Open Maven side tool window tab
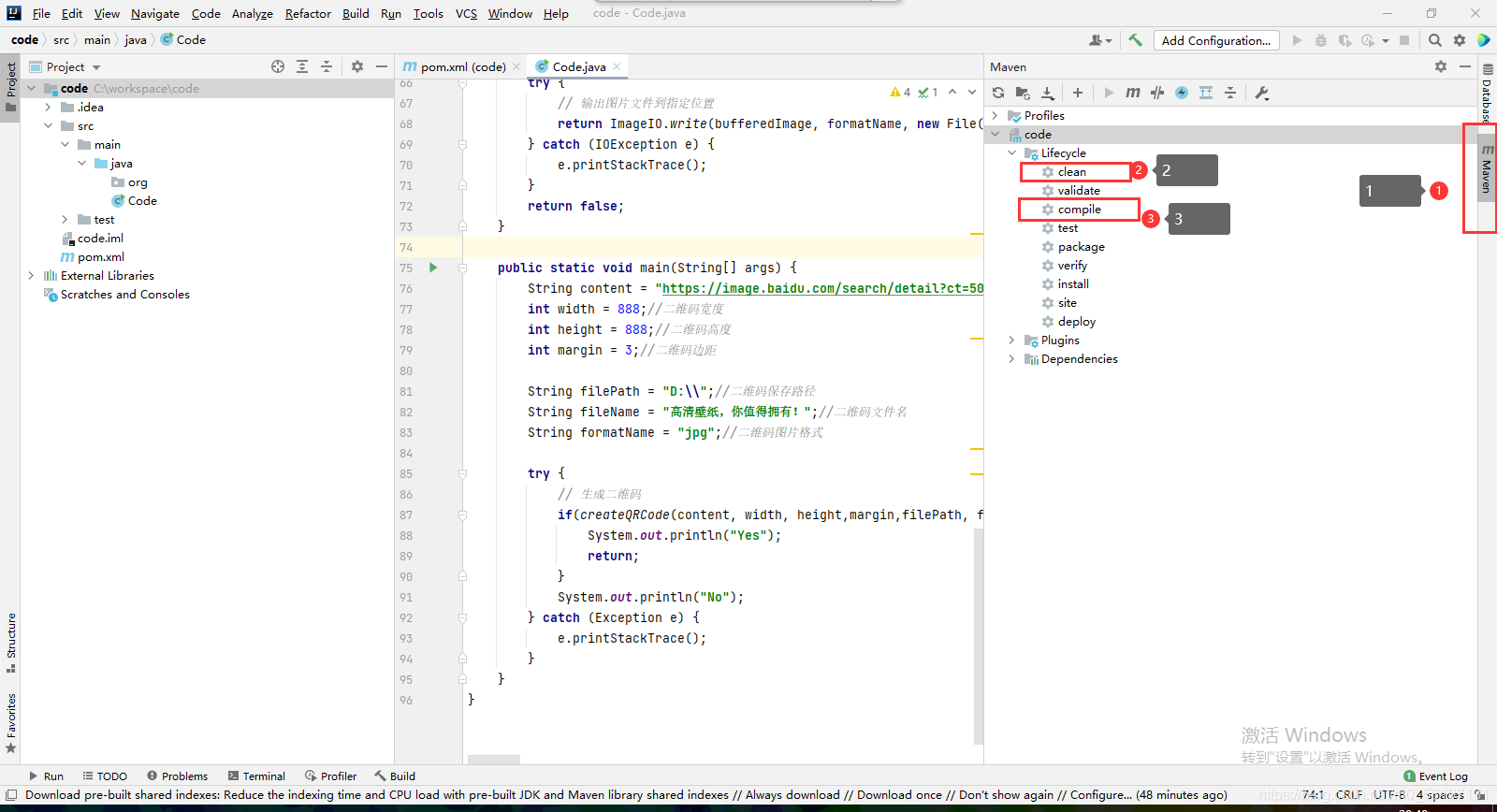1497x812 pixels. [1487, 169]
